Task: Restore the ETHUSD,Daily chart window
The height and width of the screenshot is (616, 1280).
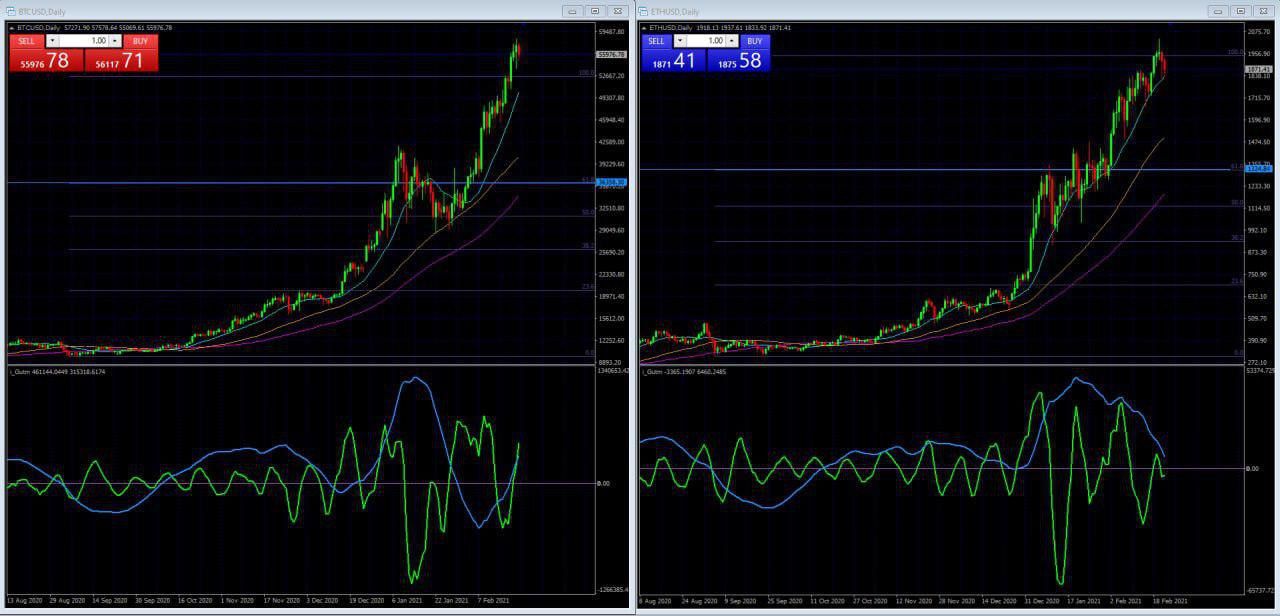Action: (1241, 10)
